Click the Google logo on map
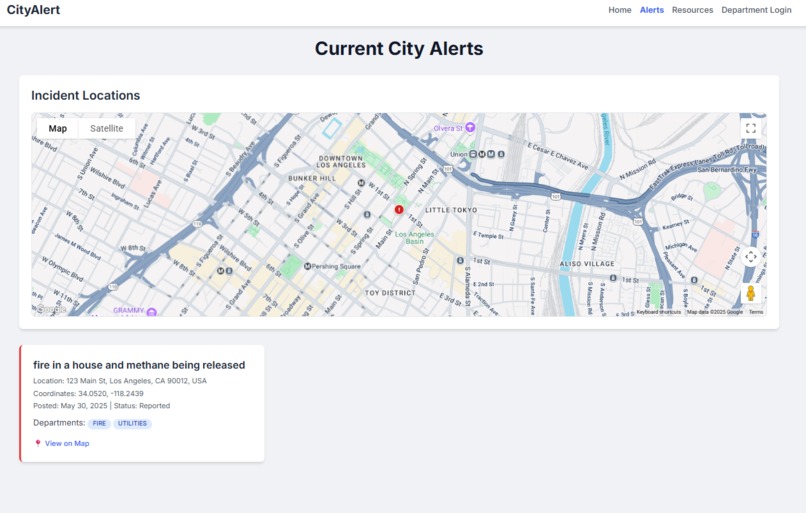 point(51,309)
